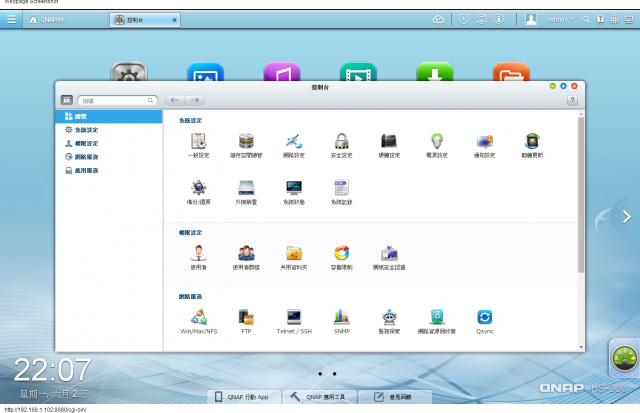Open the external devices refresh icon
640x413 pixels.
tap(481, 19)
